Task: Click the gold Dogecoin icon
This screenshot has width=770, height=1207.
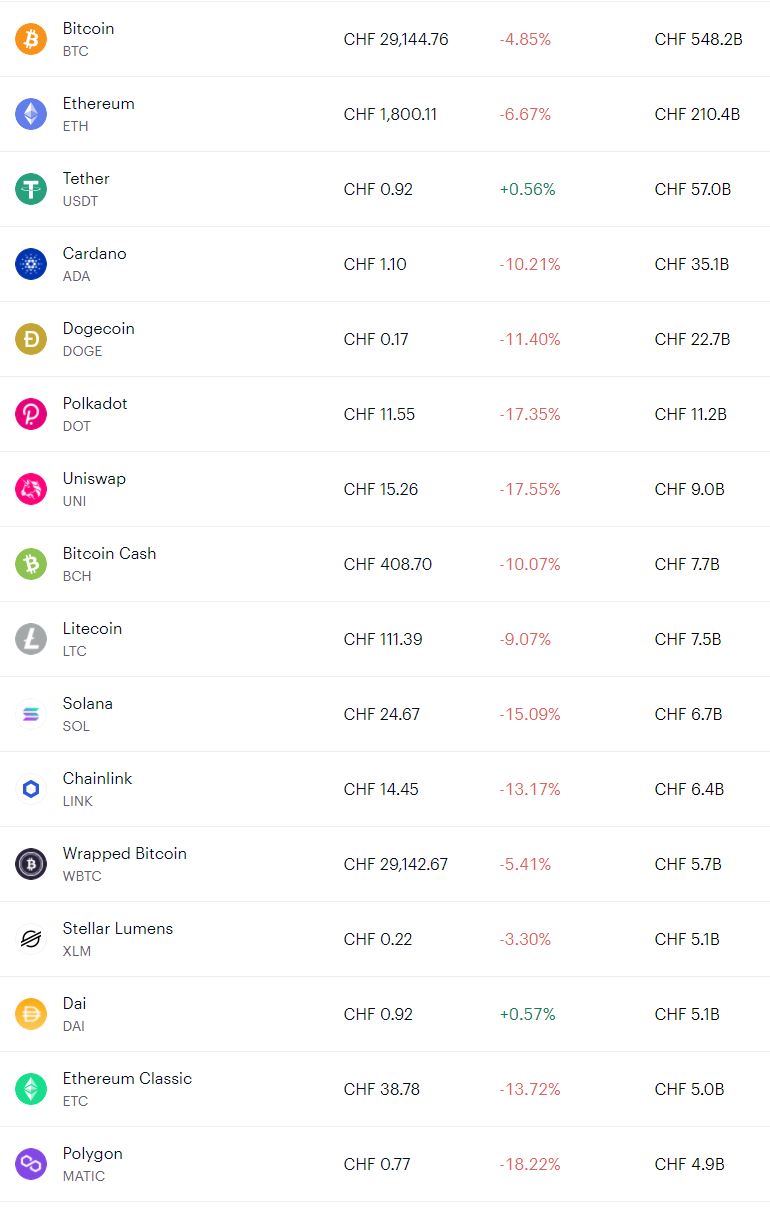Action: pos(31,339)
